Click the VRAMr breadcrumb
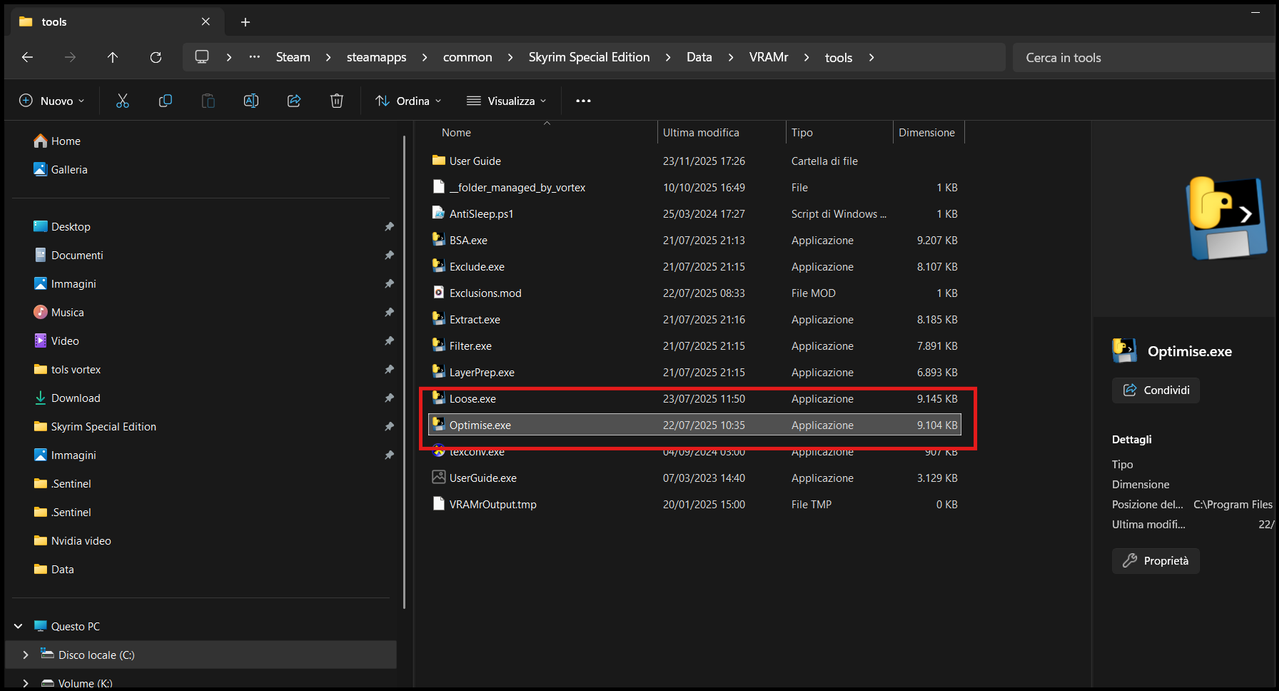This screenshot has height=691, width=1279. point(769,57)
